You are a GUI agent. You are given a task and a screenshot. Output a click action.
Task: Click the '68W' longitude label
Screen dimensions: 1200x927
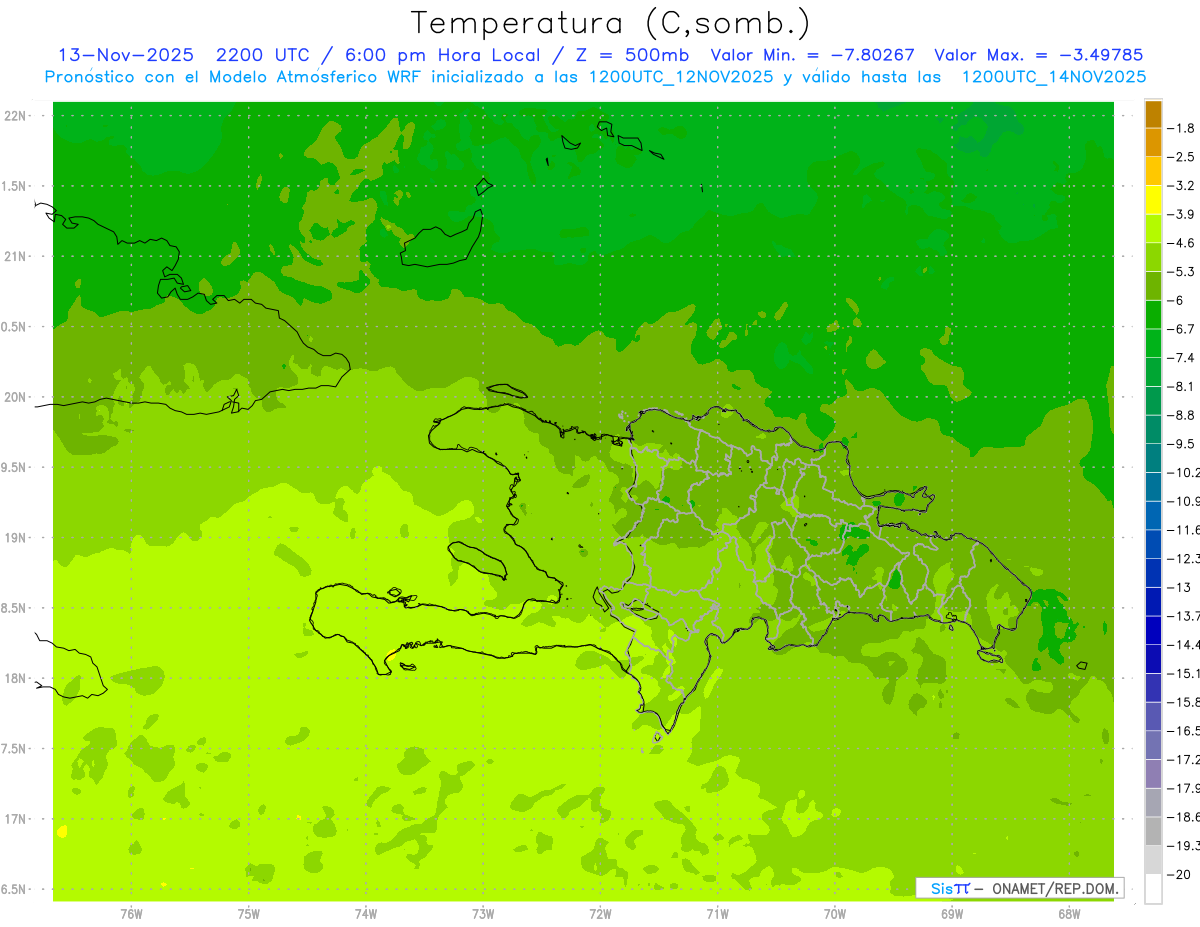point(1069,913)
